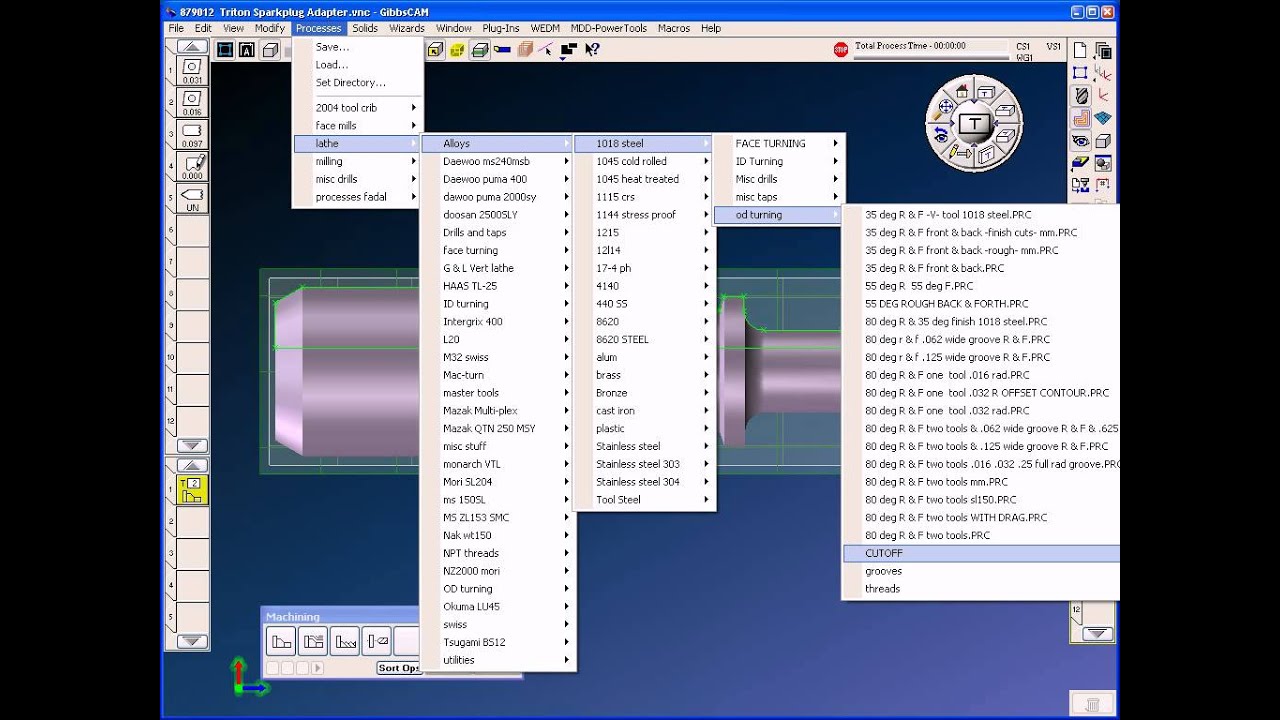Expand the 'face mills' submenu
This screenshot has width=1280, height=720.
pos(357,126)
